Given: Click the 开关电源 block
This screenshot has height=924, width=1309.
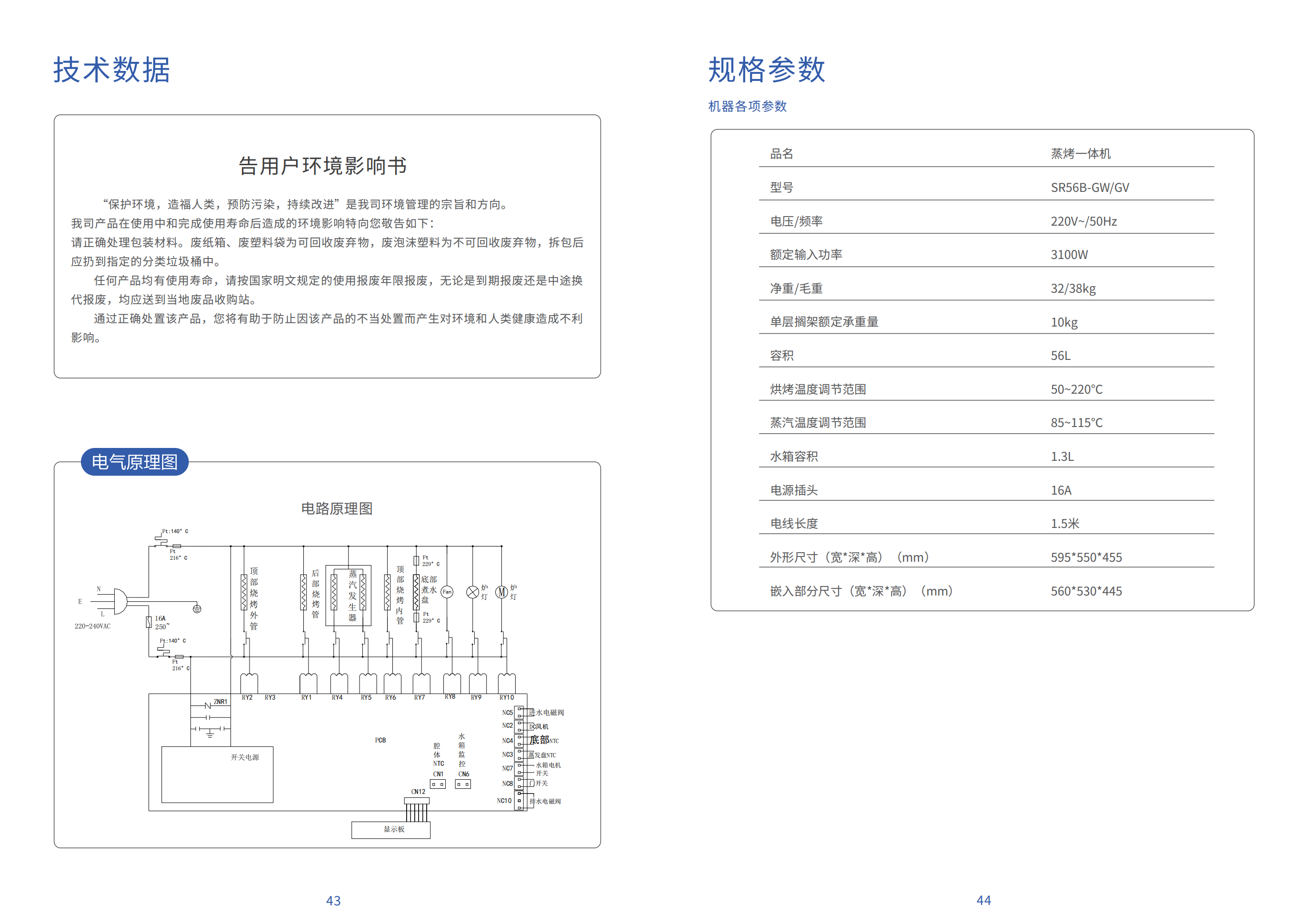Looking at the screenshot, I should (217, 774).
